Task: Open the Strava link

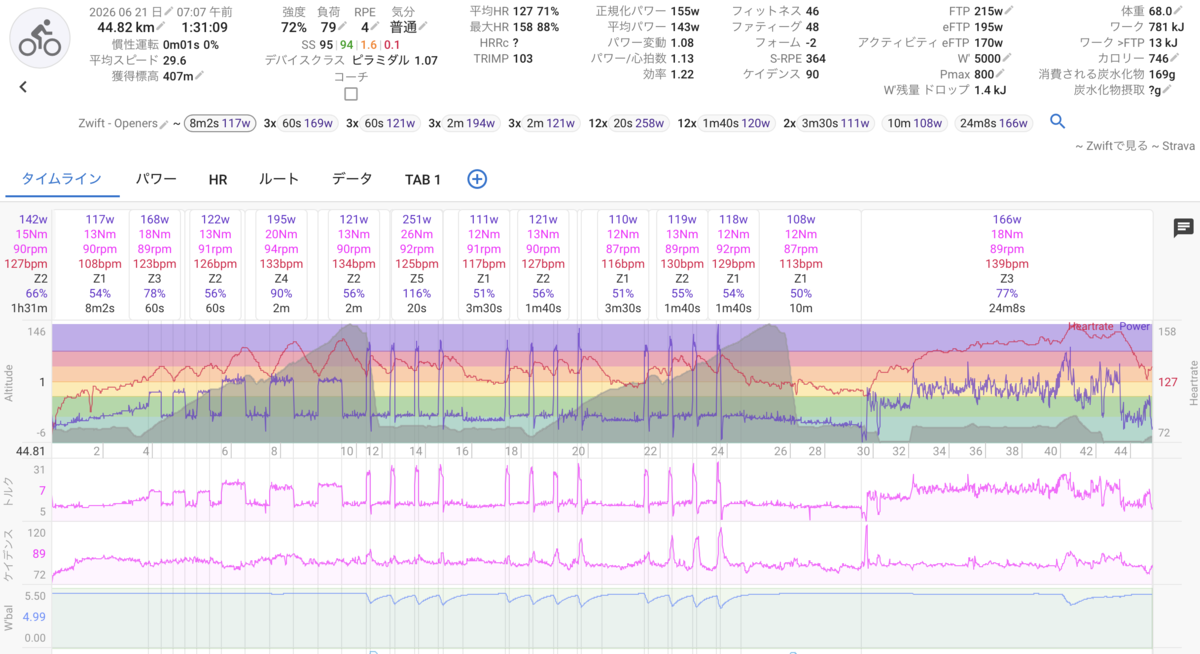Action: pyautogui.click(x=1178, y=146)
